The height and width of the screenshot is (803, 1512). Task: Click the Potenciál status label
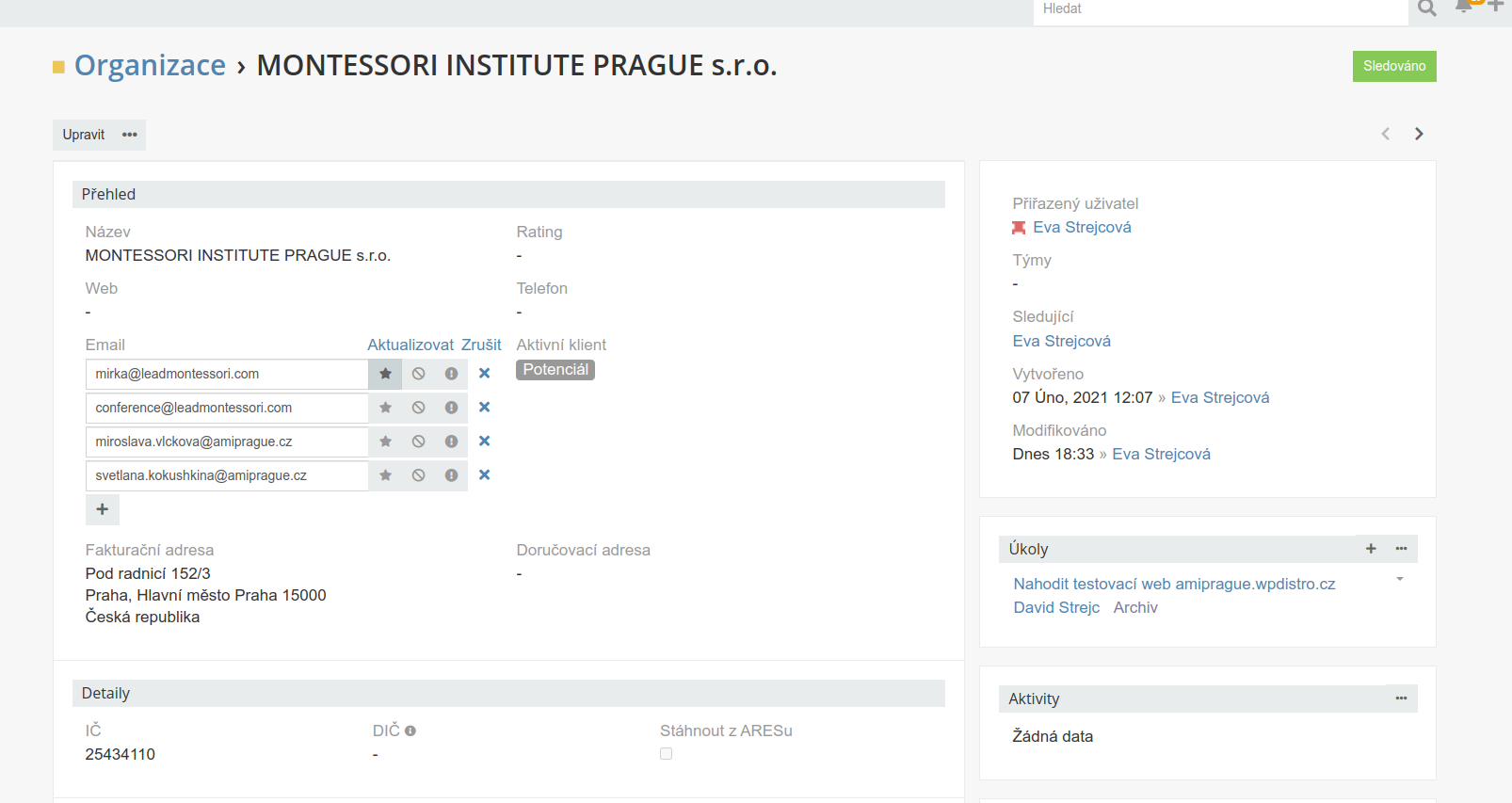coord(555,370)
